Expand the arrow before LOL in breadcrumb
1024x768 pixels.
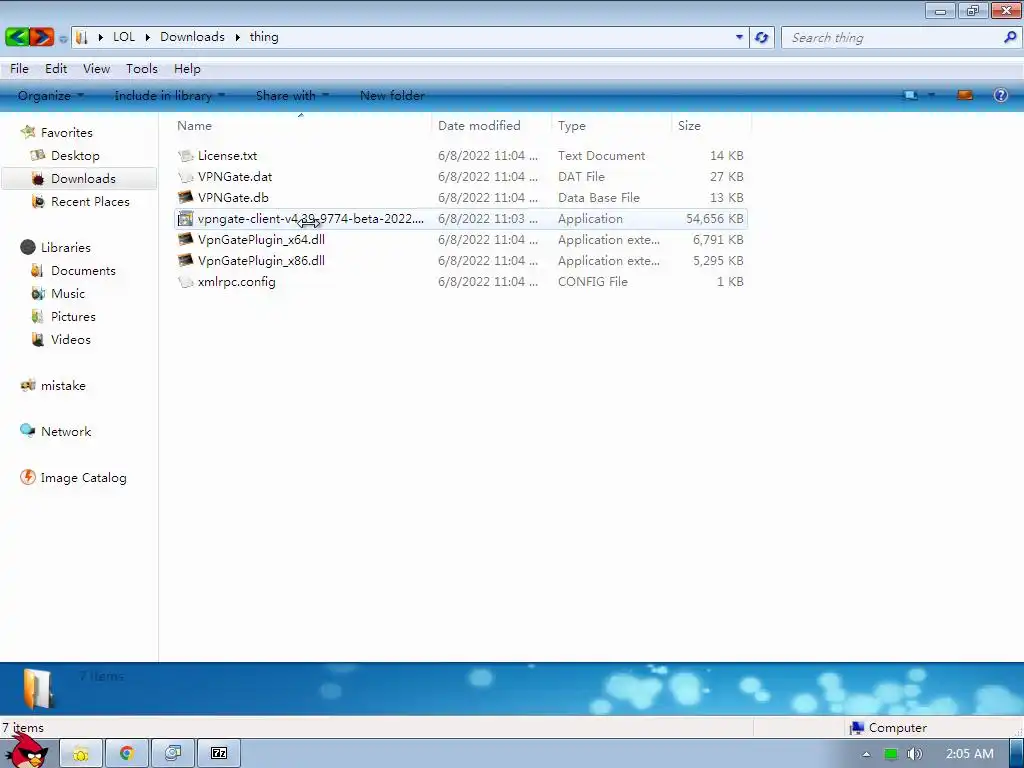click(x=101, y=37)
